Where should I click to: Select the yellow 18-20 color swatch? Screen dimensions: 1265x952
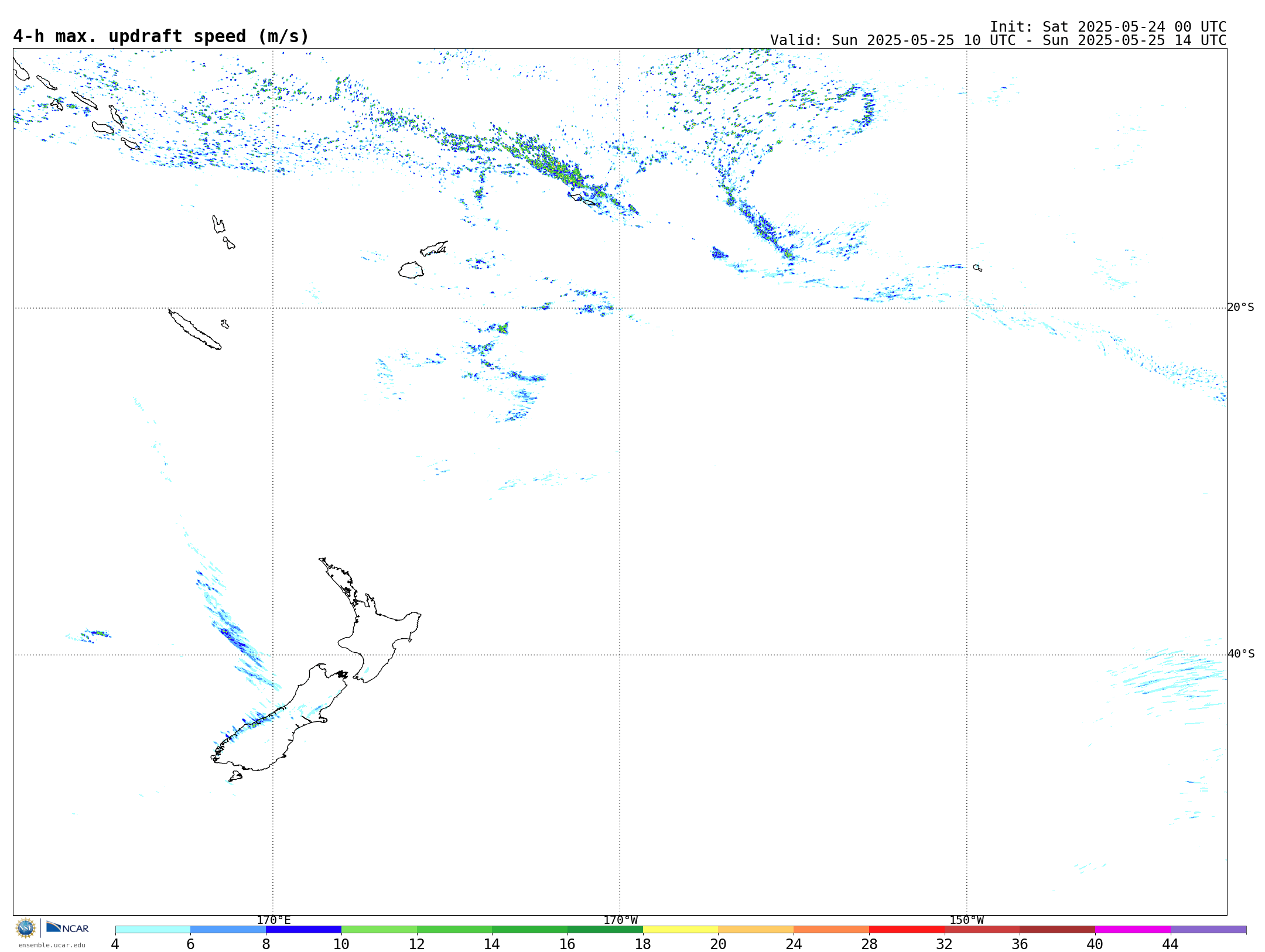click(681, 930)
